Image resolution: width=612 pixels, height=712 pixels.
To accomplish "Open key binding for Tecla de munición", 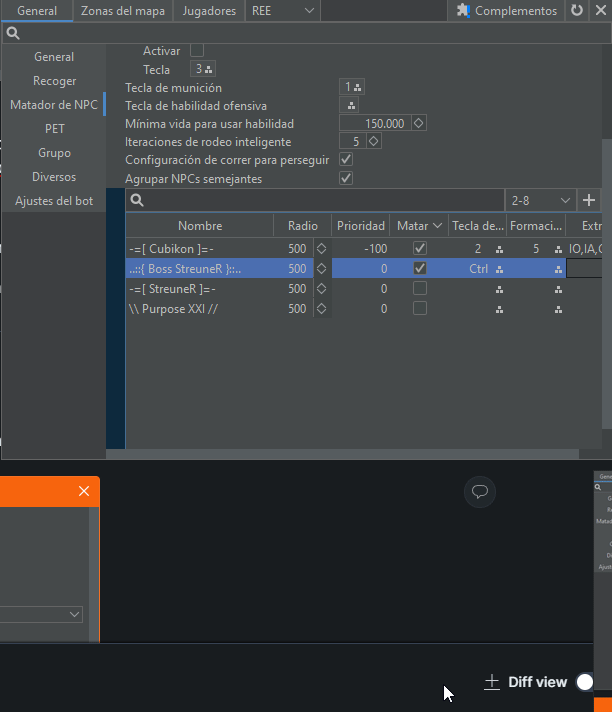I will 353,88.
